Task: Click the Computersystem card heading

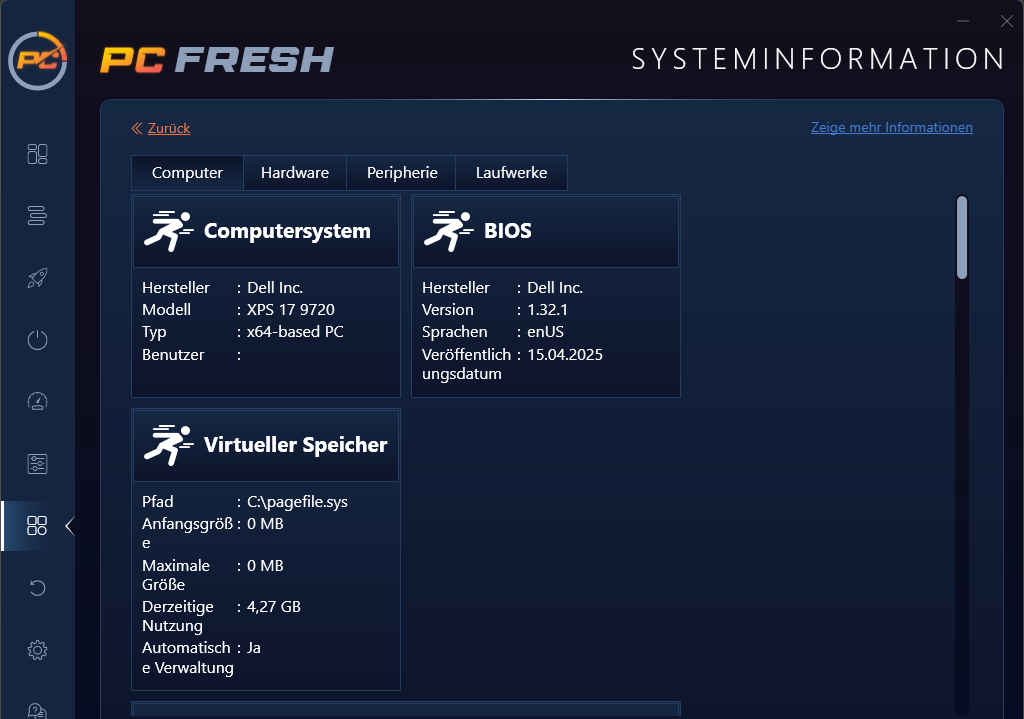Action: (287, 231)
